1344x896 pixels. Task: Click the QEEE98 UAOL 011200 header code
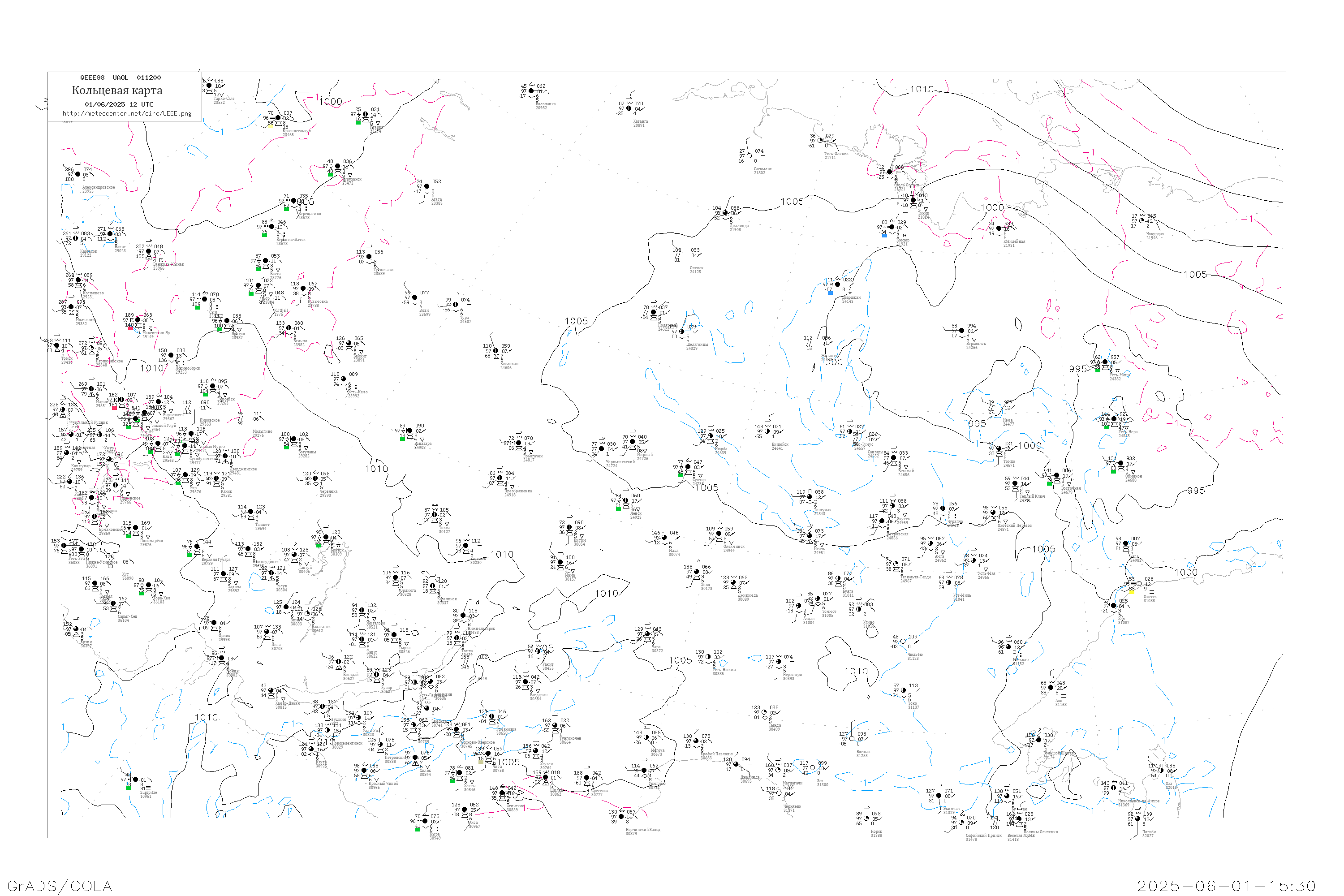click(x=120, y=78)
